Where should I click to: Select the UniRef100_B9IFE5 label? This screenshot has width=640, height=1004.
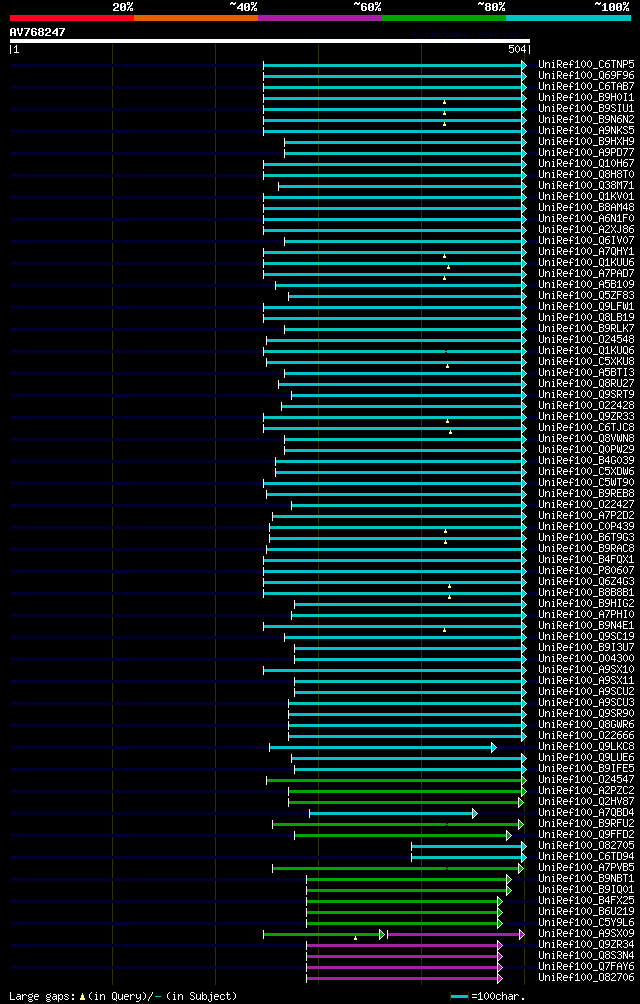point(586,770)
